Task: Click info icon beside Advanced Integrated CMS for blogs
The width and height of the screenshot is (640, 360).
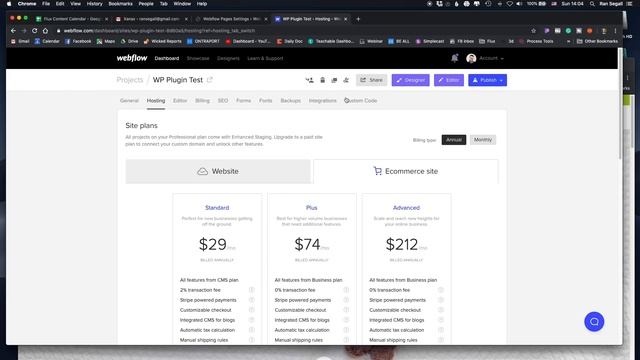Action: tap(441, 320)
